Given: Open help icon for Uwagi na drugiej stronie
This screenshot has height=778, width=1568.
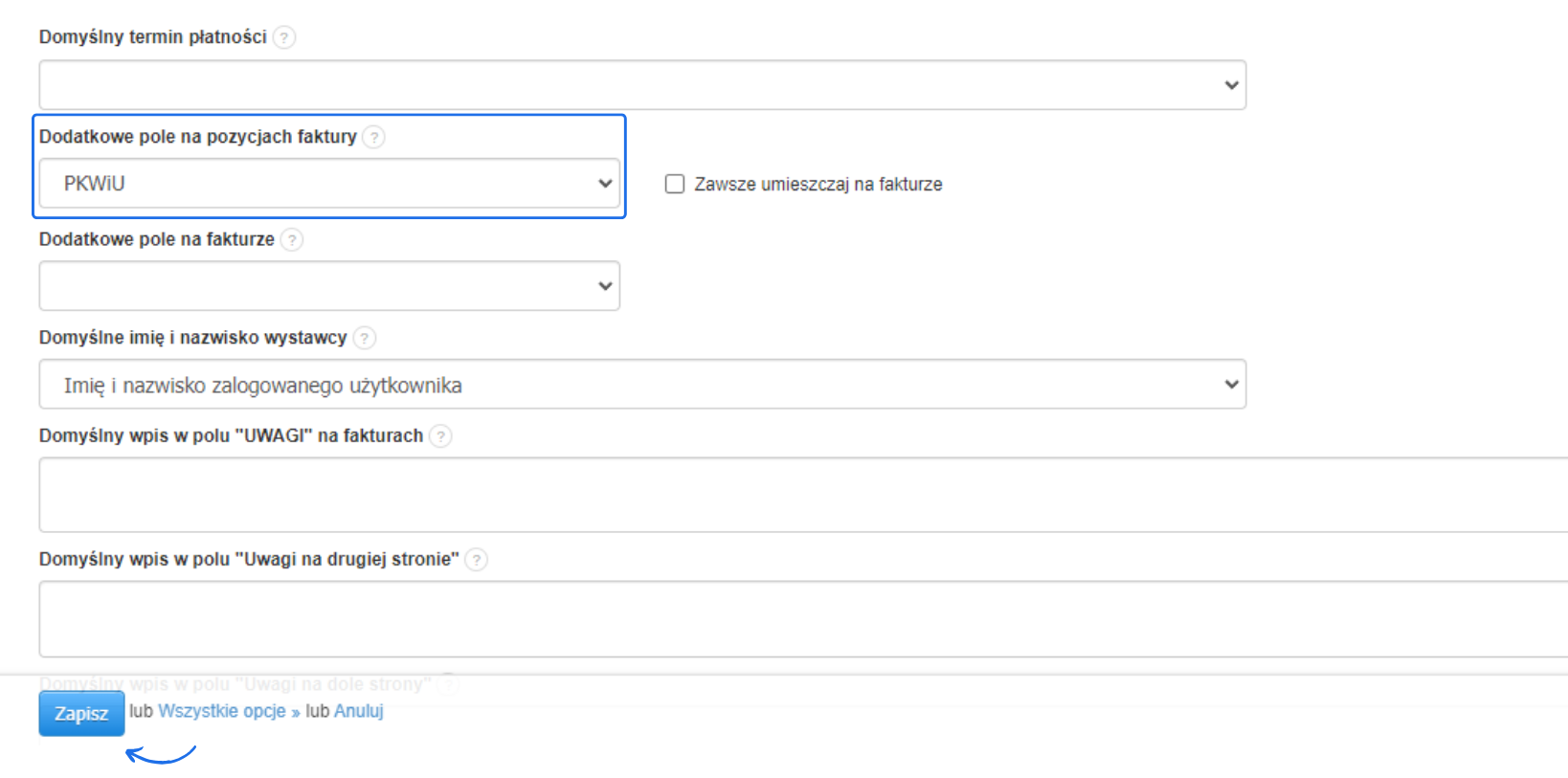Looking at the screenshot, I should pyautogui.click(x=476, y=560).
